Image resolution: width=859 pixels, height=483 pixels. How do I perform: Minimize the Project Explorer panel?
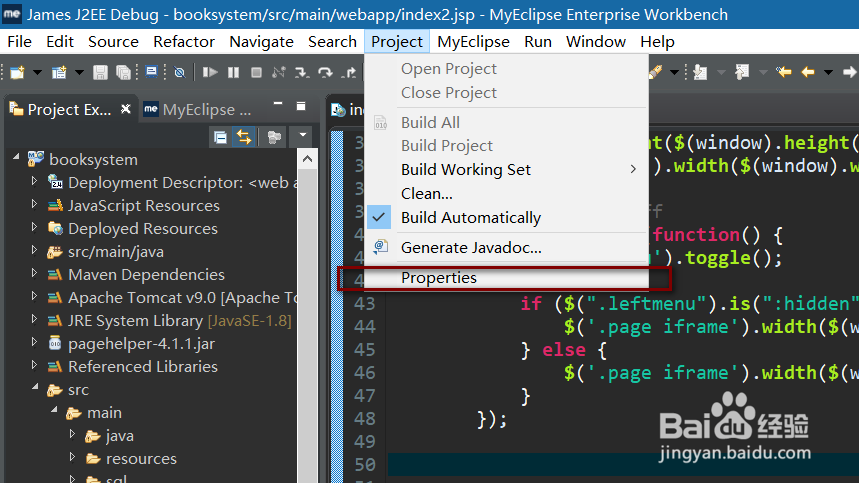[278, 104]
